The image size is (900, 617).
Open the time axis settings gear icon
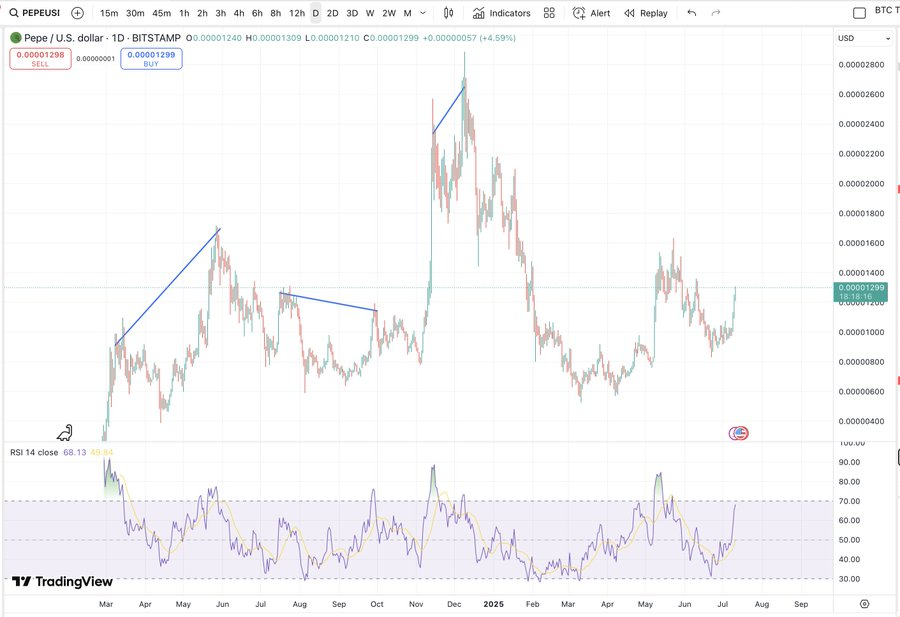pos(864,604)
